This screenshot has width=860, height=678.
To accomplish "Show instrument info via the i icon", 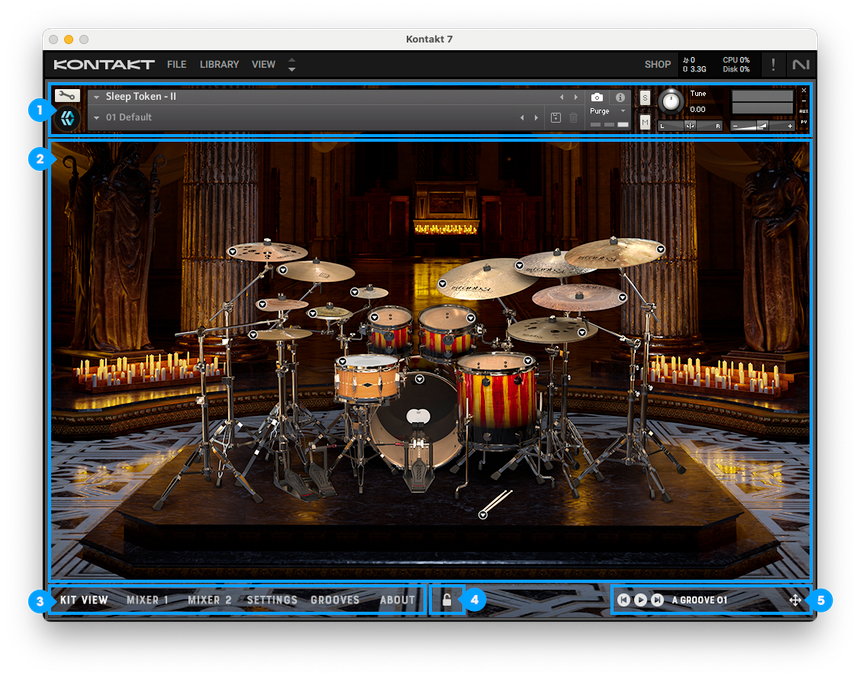I will [620, 97].
